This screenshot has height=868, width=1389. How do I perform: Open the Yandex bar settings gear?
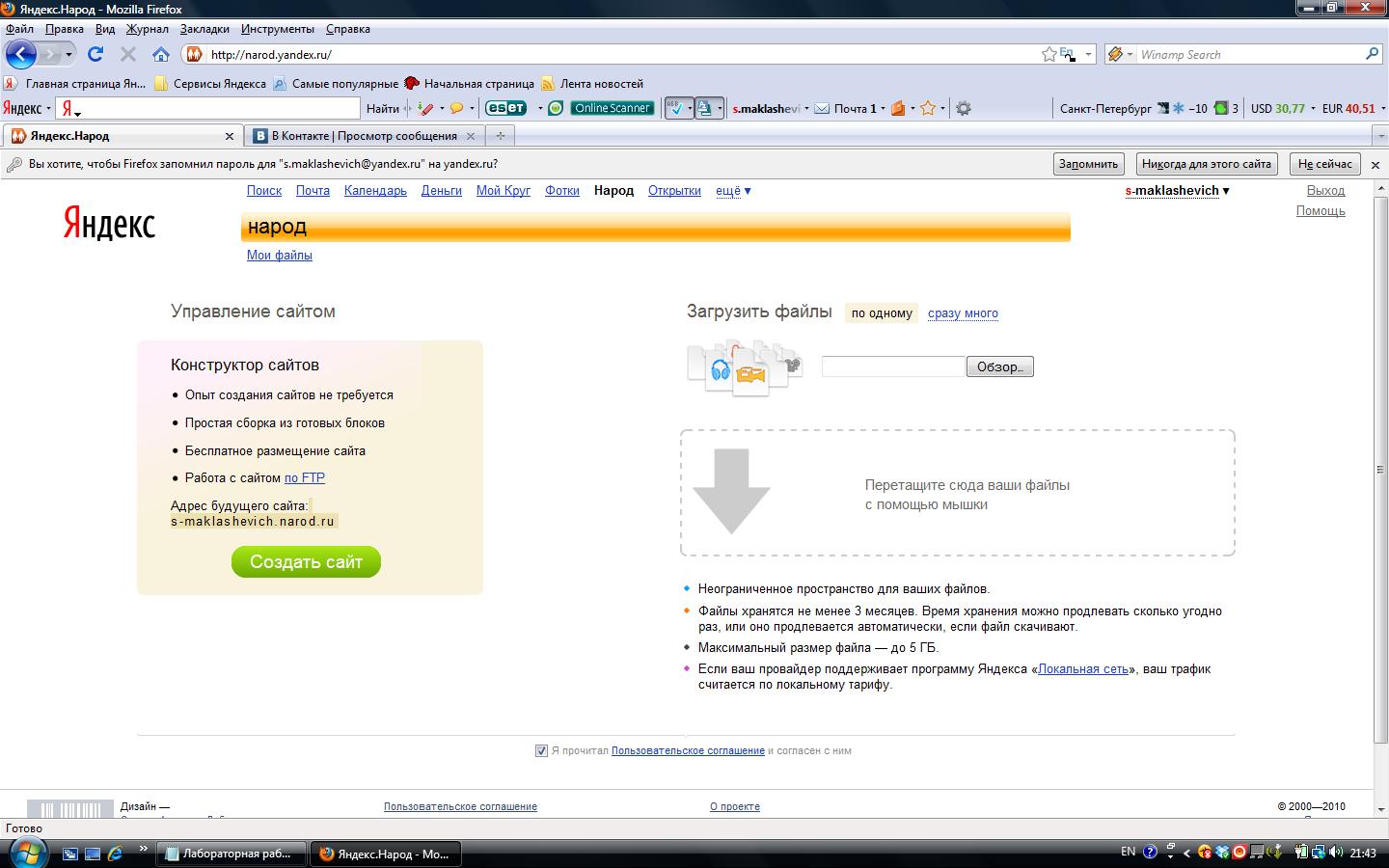pos(963,108)
